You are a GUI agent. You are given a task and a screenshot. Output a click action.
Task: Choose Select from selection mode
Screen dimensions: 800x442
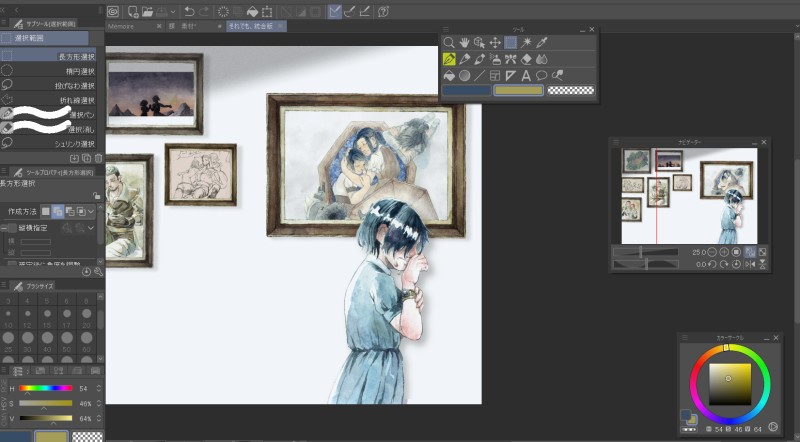pos(81,211)
